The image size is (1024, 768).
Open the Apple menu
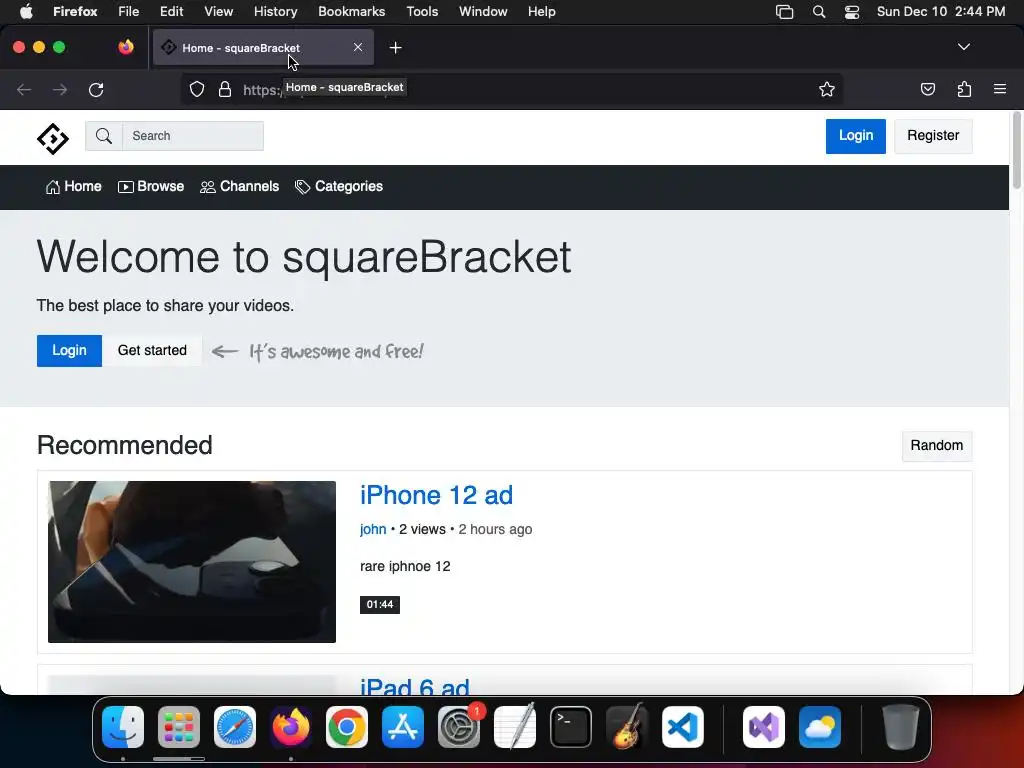tap(26, 12)
